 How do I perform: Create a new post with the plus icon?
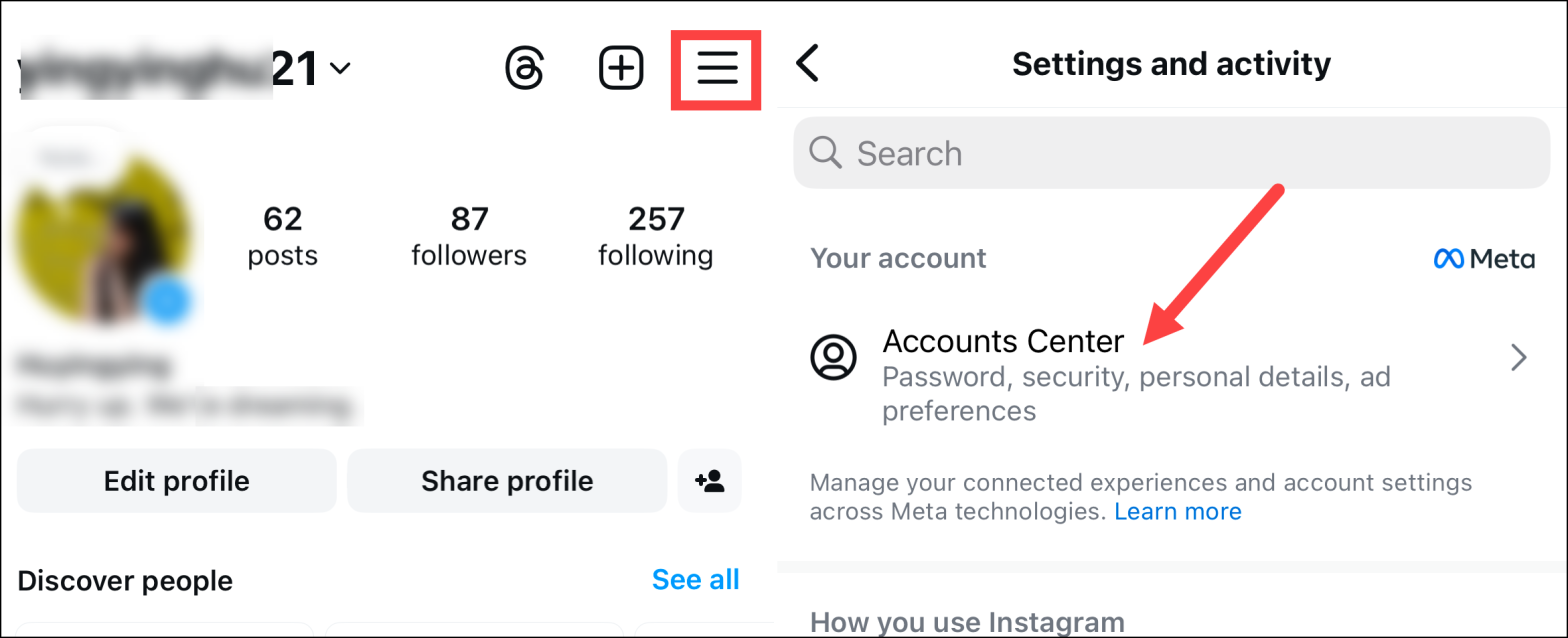[x=621, y=67]
